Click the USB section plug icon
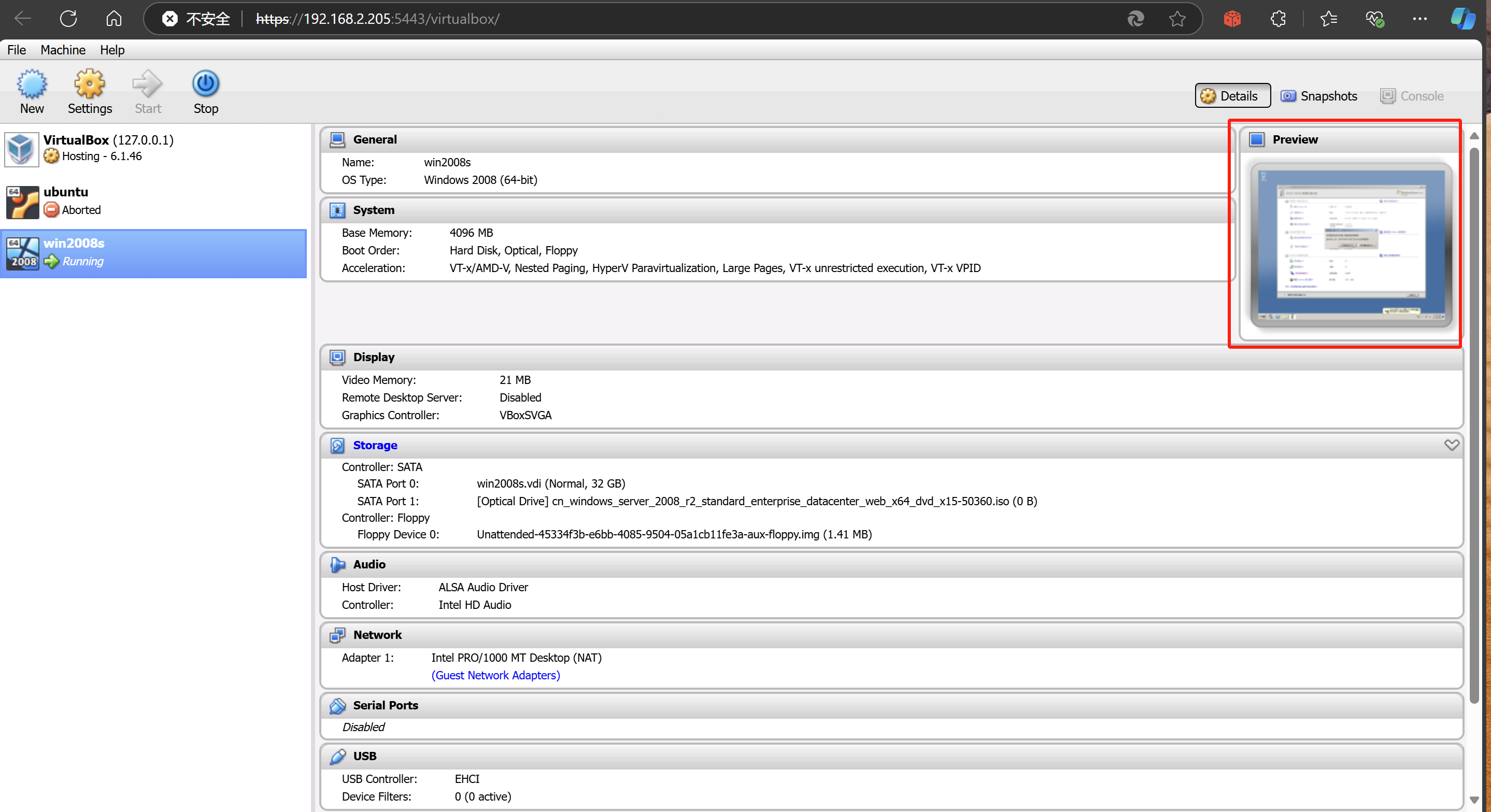This screenshot has width=1491, height=812. pos(337,757)
